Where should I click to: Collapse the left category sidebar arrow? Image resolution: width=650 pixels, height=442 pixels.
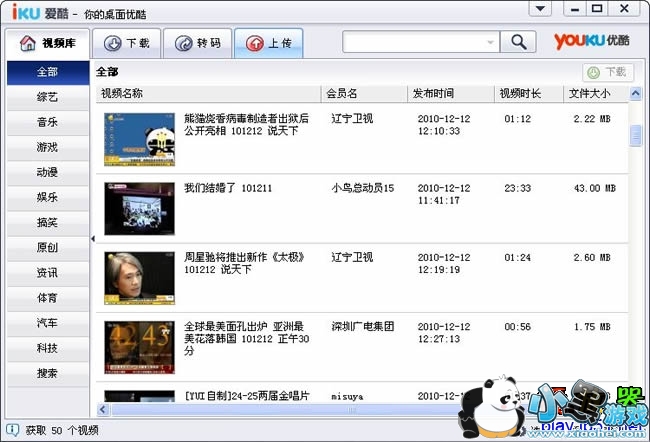93,238
